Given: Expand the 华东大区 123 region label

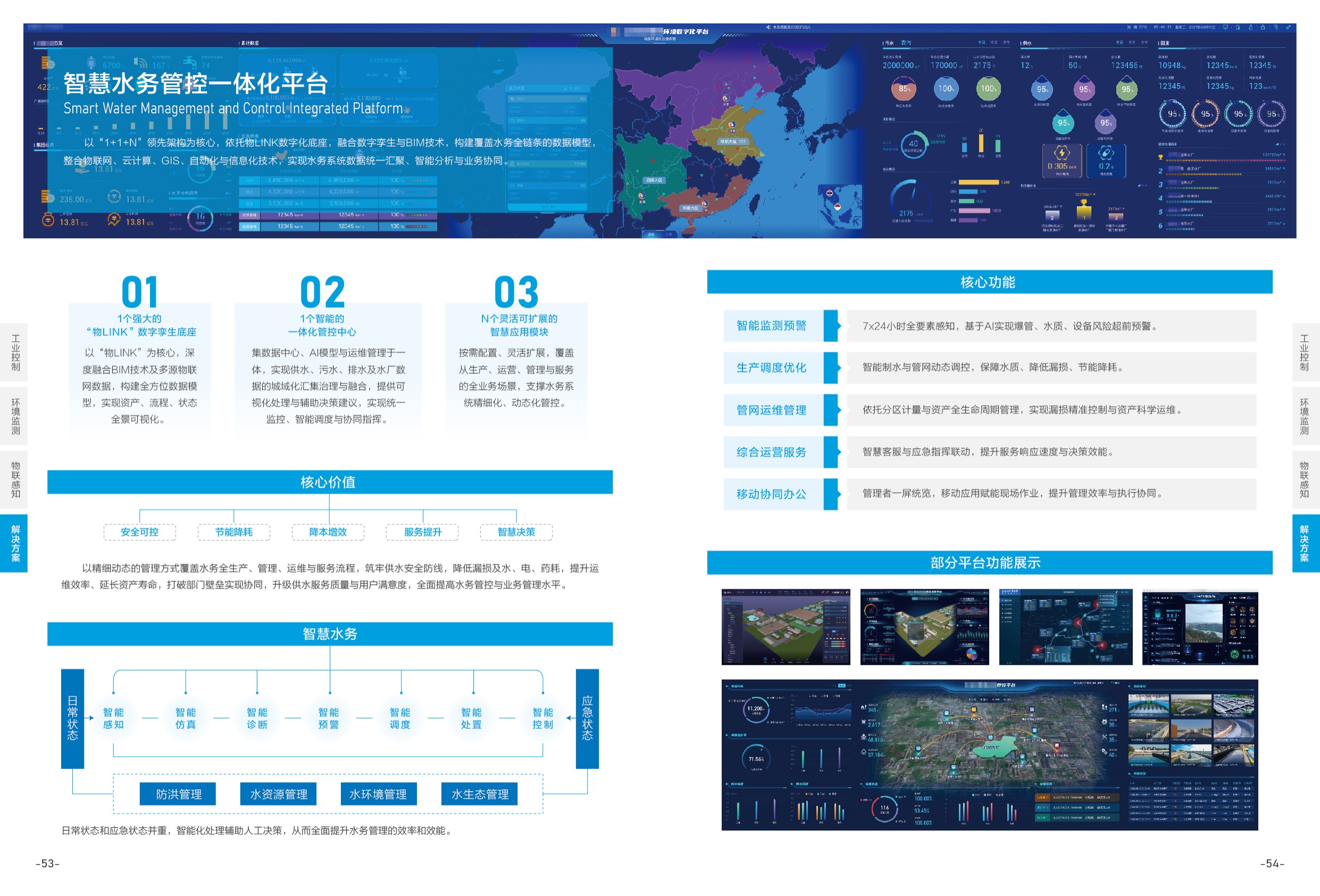Looking at the screenshot, I should coord(733,141).
